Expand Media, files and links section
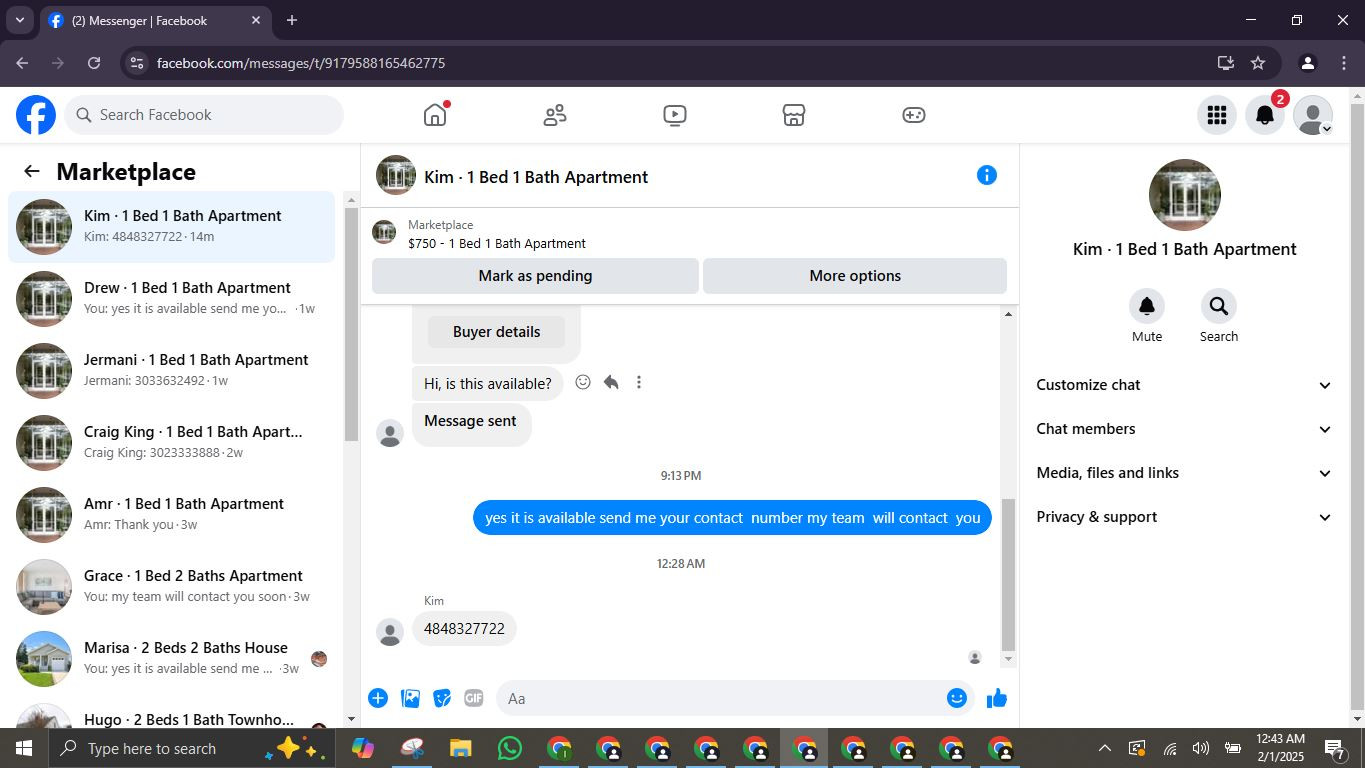The width and height of the screenshot is (1365, 768). (x=1184, y=473)
